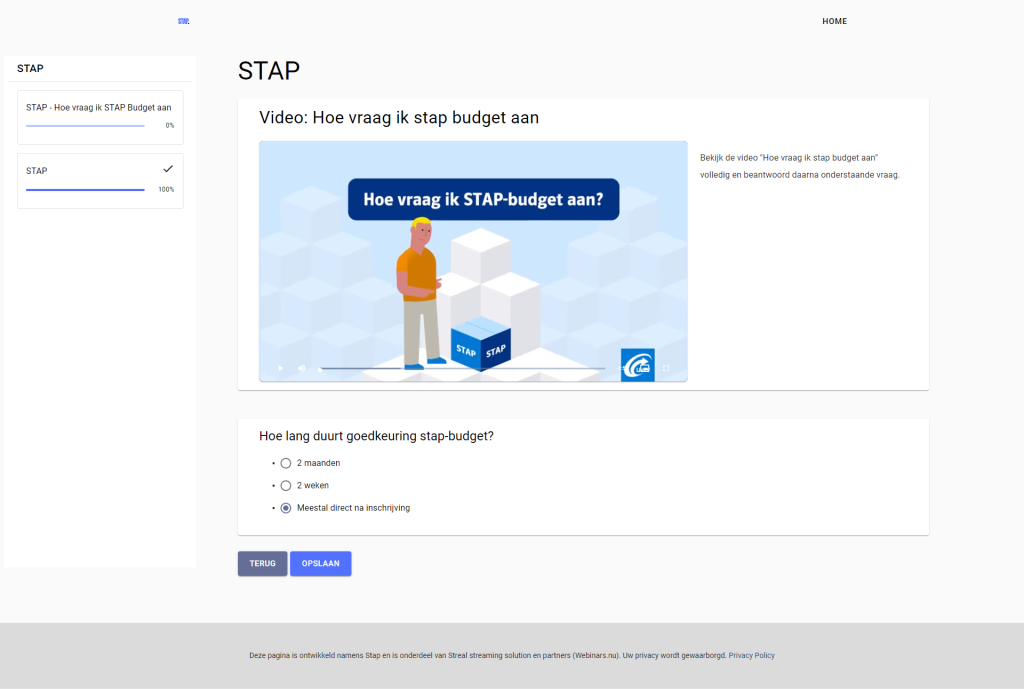Click the 0% progress bar
Viewport: 1024px width, 689px height.
click(86, 126)
